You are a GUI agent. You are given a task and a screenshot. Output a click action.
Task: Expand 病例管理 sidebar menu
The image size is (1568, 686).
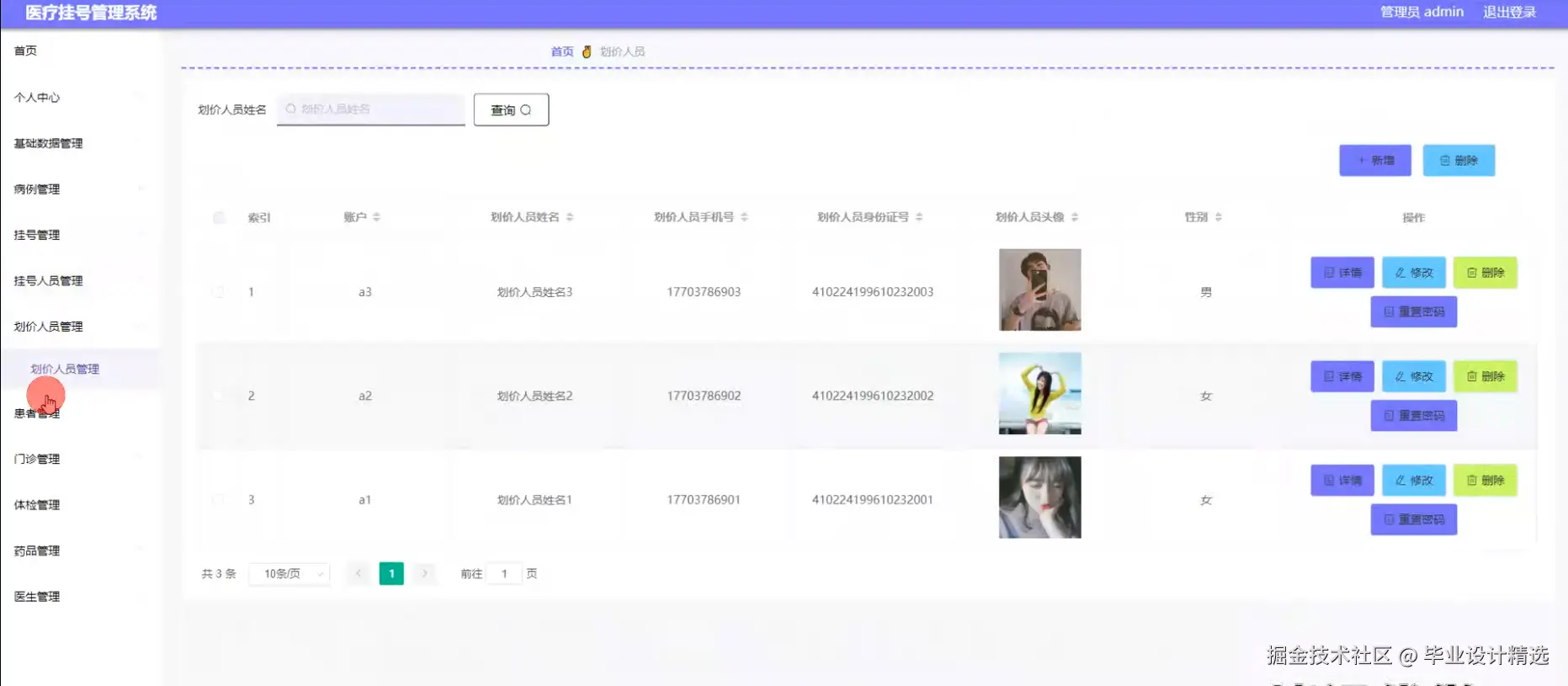[80, 189]
